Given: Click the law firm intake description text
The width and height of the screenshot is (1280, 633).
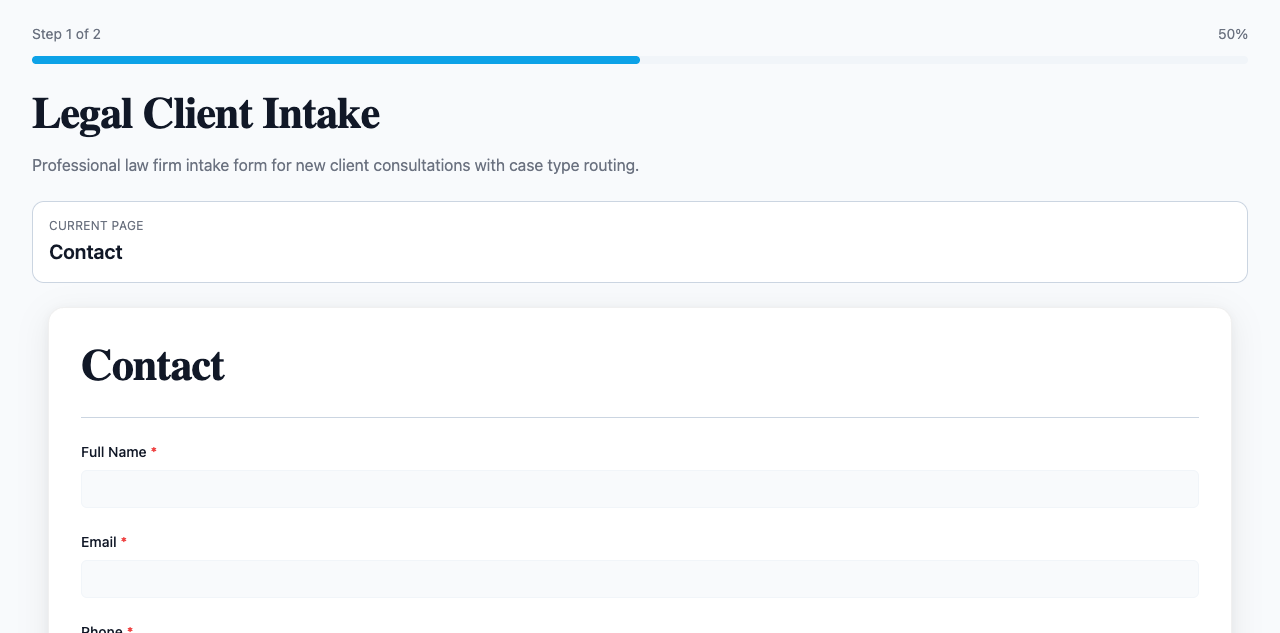Looking at the screenshot, I should click(335, 165).
